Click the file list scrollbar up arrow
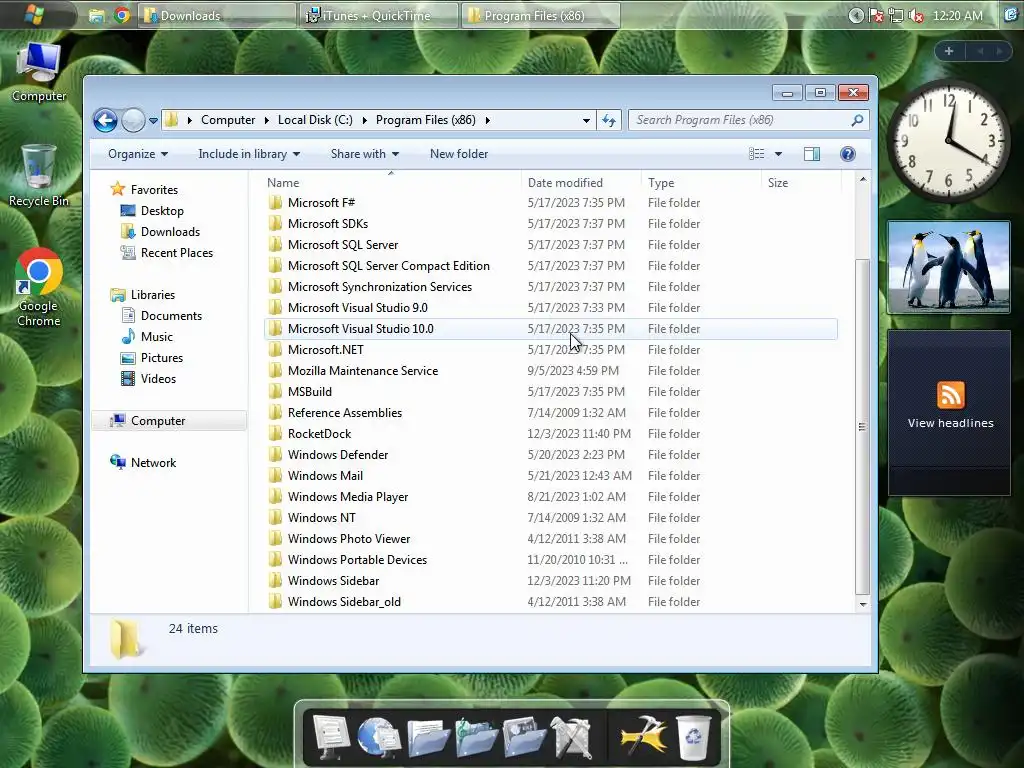 pos(863,180)
